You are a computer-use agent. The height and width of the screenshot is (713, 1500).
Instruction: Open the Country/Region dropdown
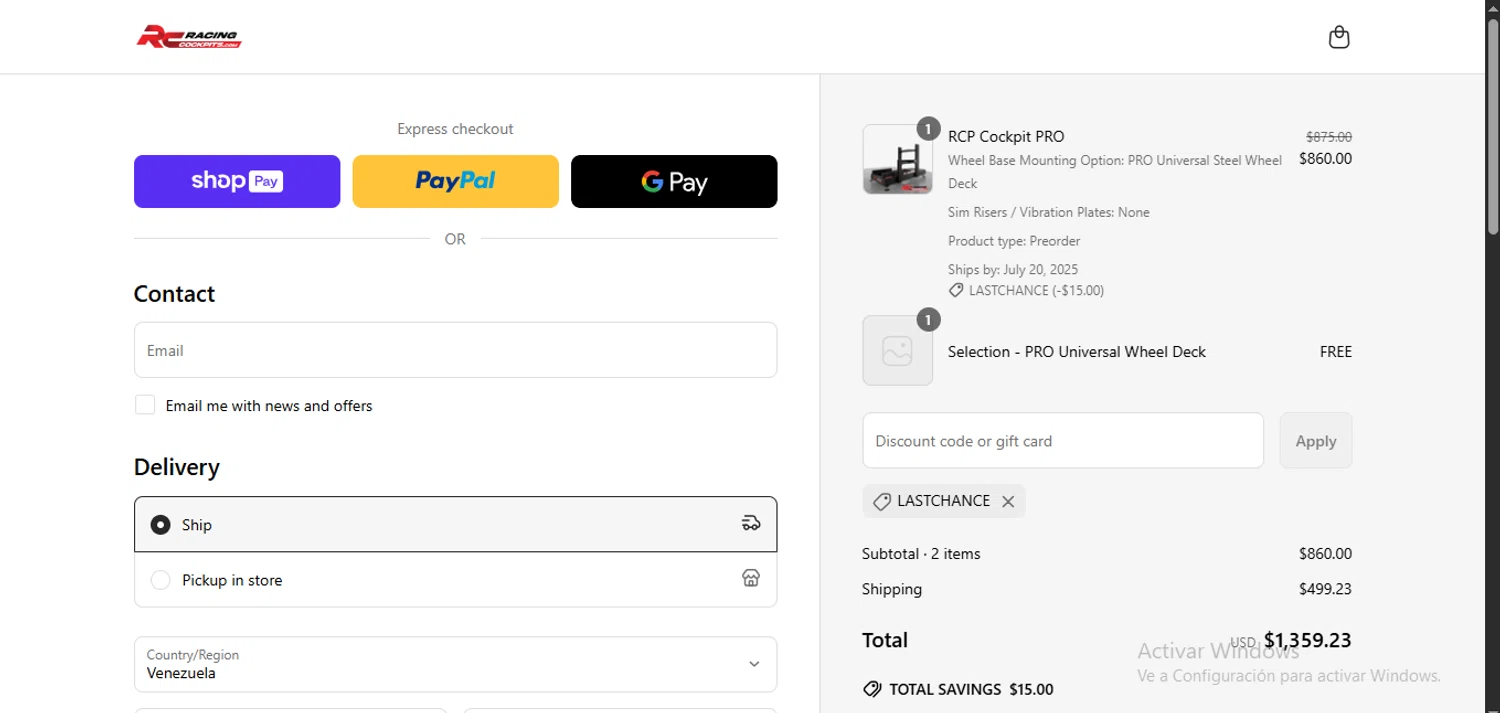455,664
